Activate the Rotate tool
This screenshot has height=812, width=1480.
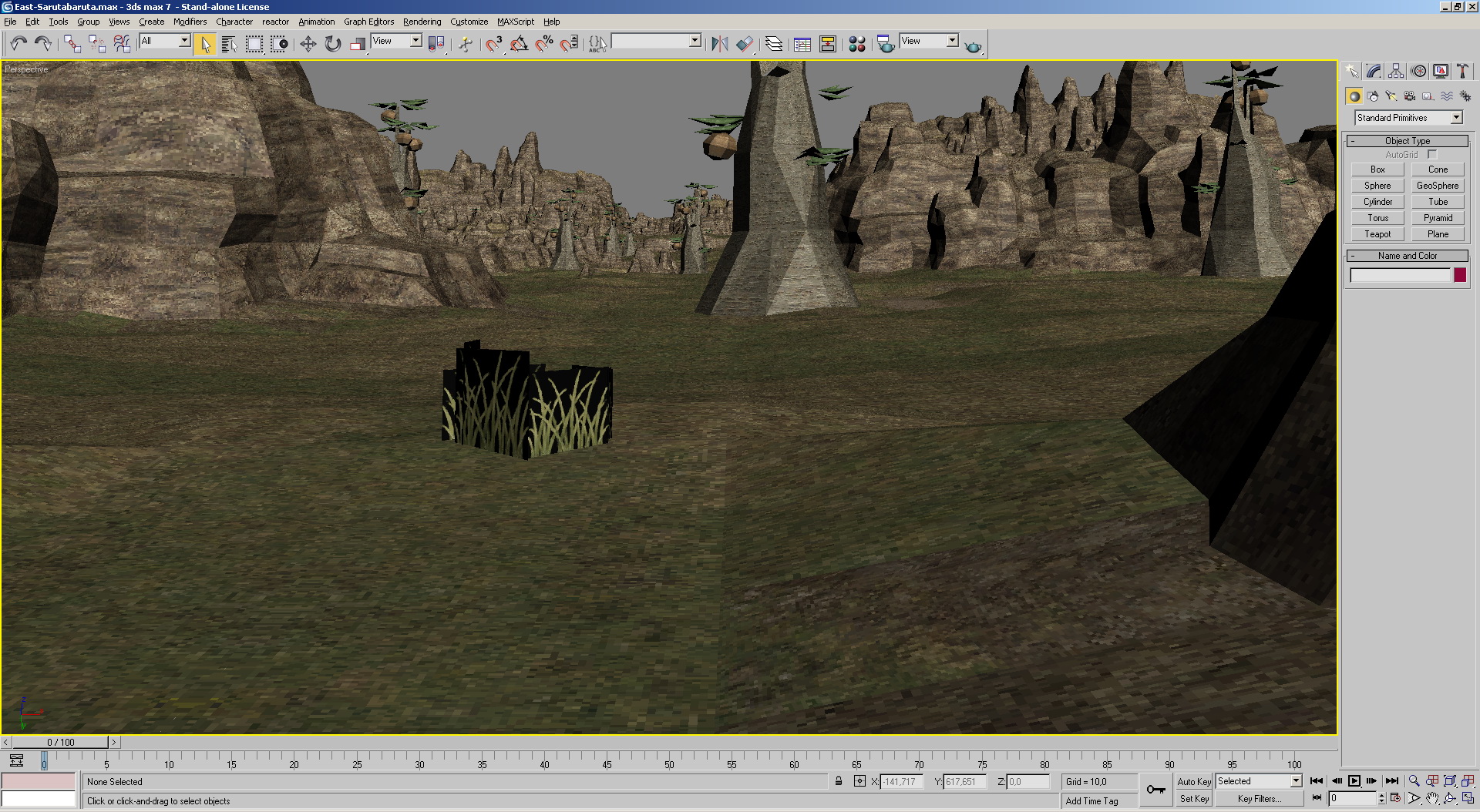[x=333, y=44]
